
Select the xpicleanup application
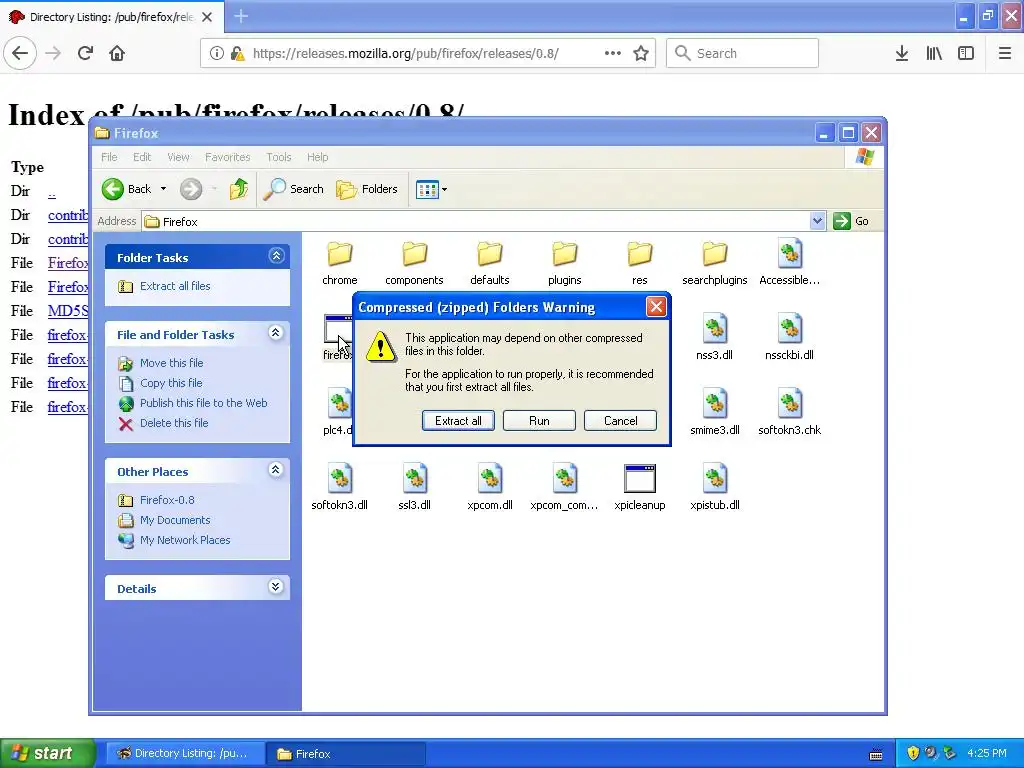[x=639, y=488]
